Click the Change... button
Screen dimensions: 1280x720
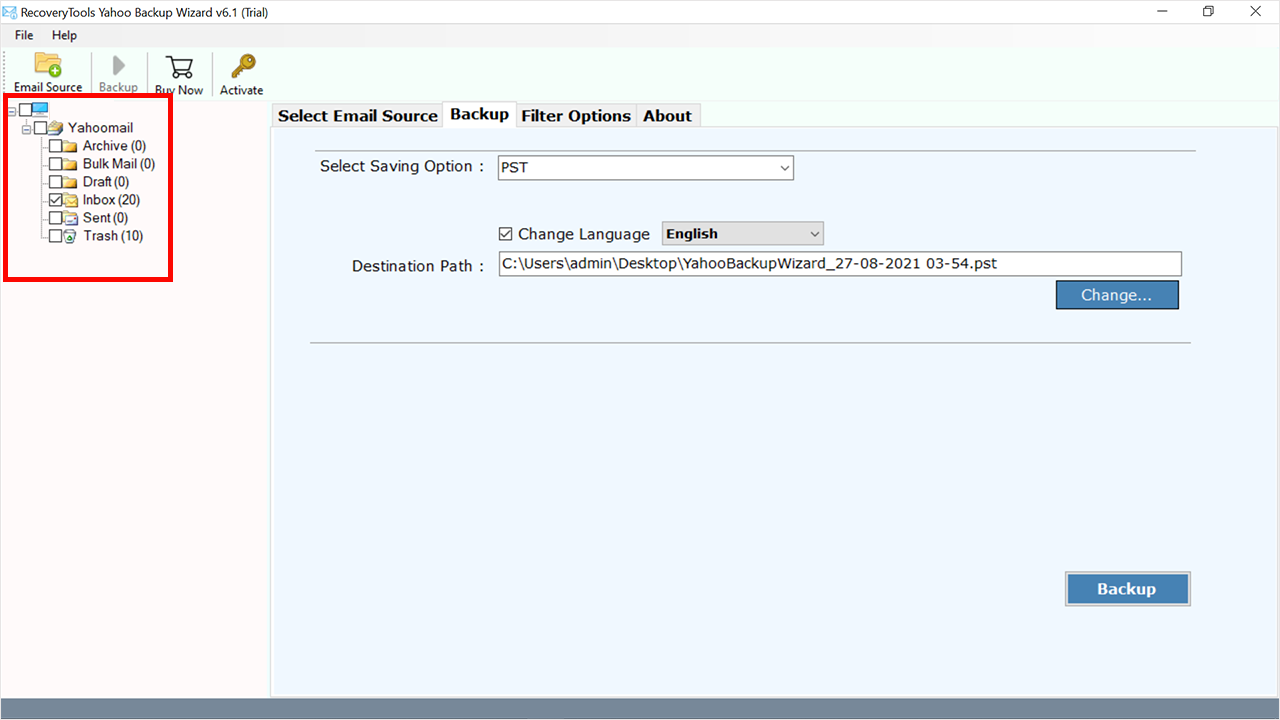[1116, 295]
